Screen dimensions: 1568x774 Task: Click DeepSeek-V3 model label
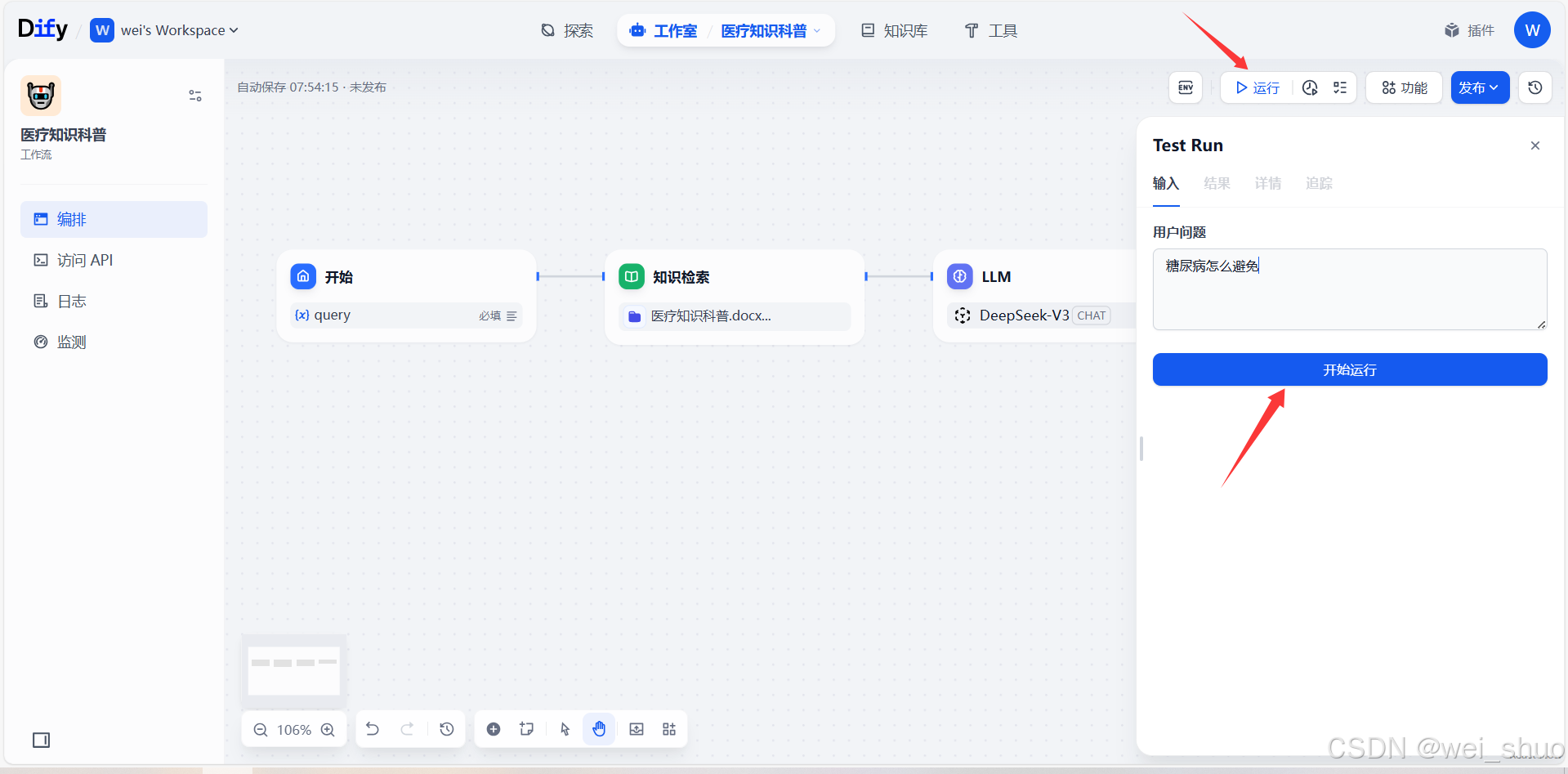click(x=1024, y=315)
